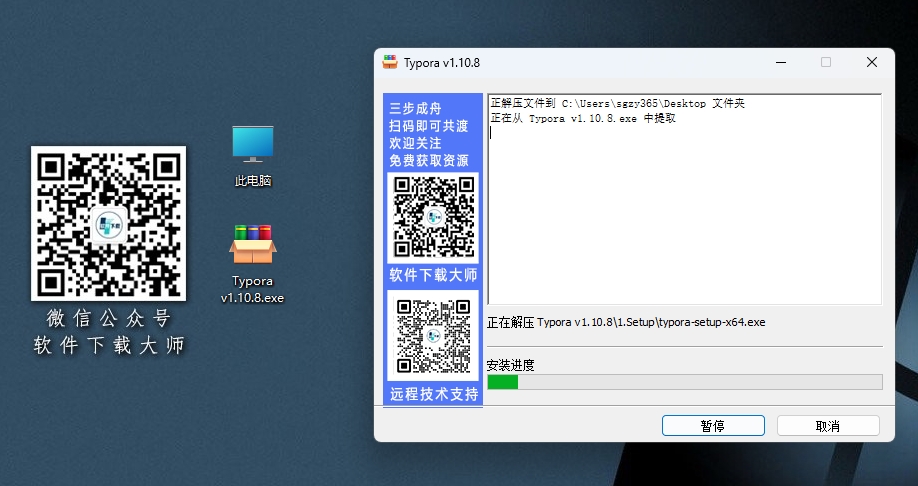This screenshot has width=918, height=486.
Task: Select the Typora v1.10.8.exe desktop icon
Action: click(x=252, y=263)
